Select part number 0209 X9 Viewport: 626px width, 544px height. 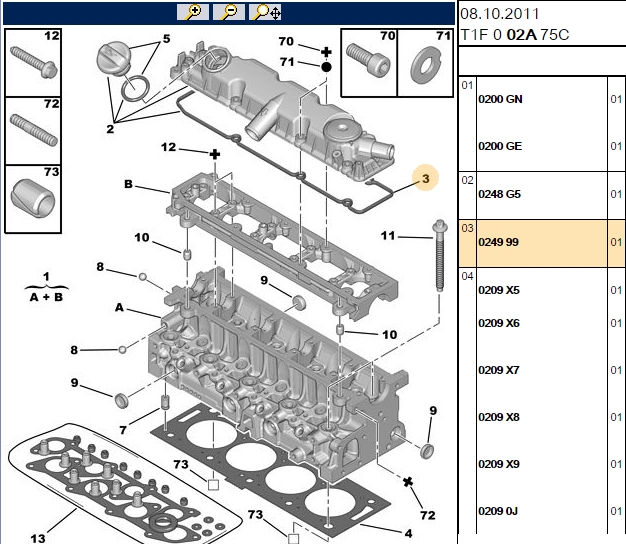tap(499, 464)
